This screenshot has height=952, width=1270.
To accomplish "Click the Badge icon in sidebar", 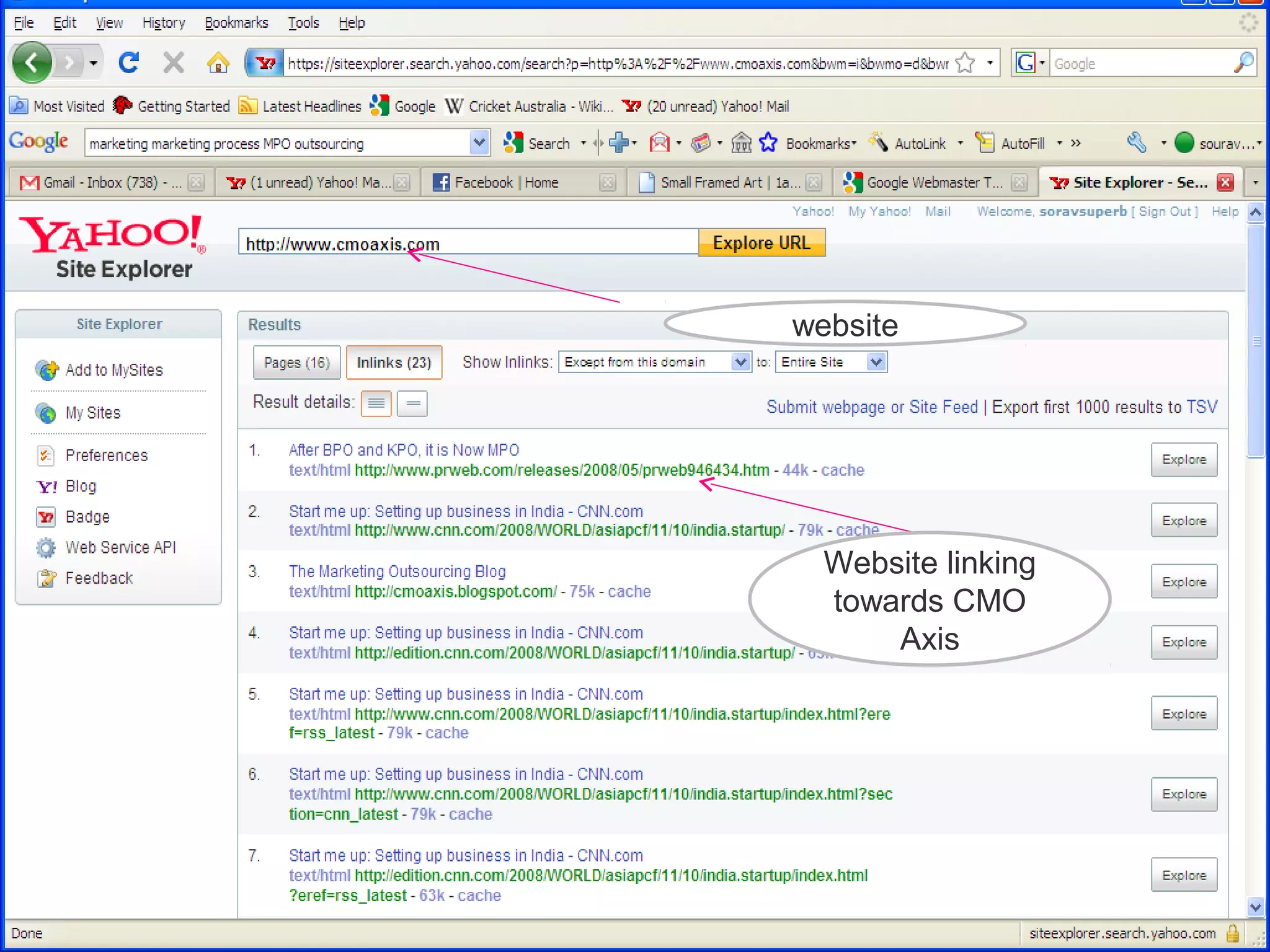I will tap(46, 517).
